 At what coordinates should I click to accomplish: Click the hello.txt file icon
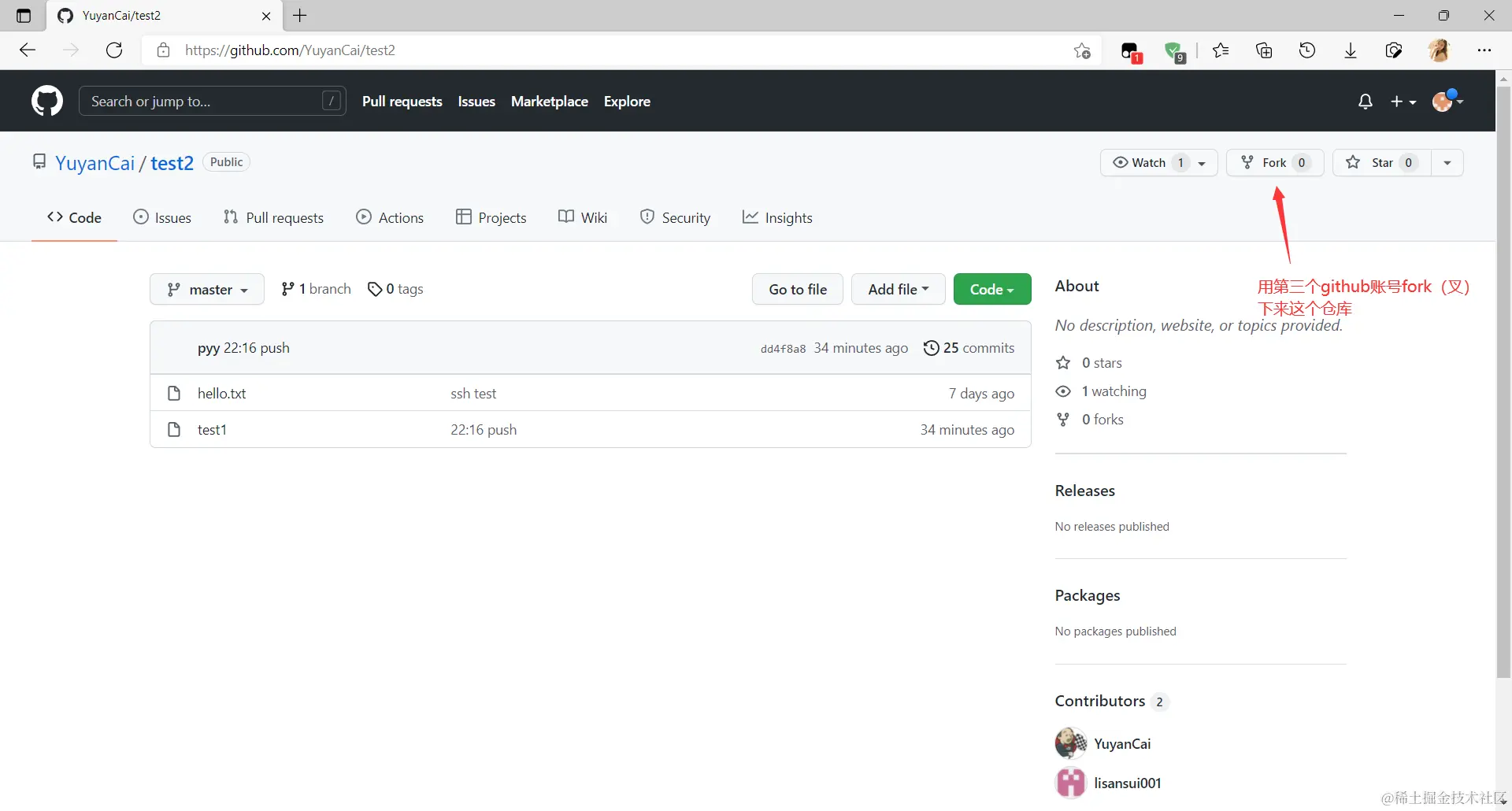pyautogui.click(x=175, y=393)
